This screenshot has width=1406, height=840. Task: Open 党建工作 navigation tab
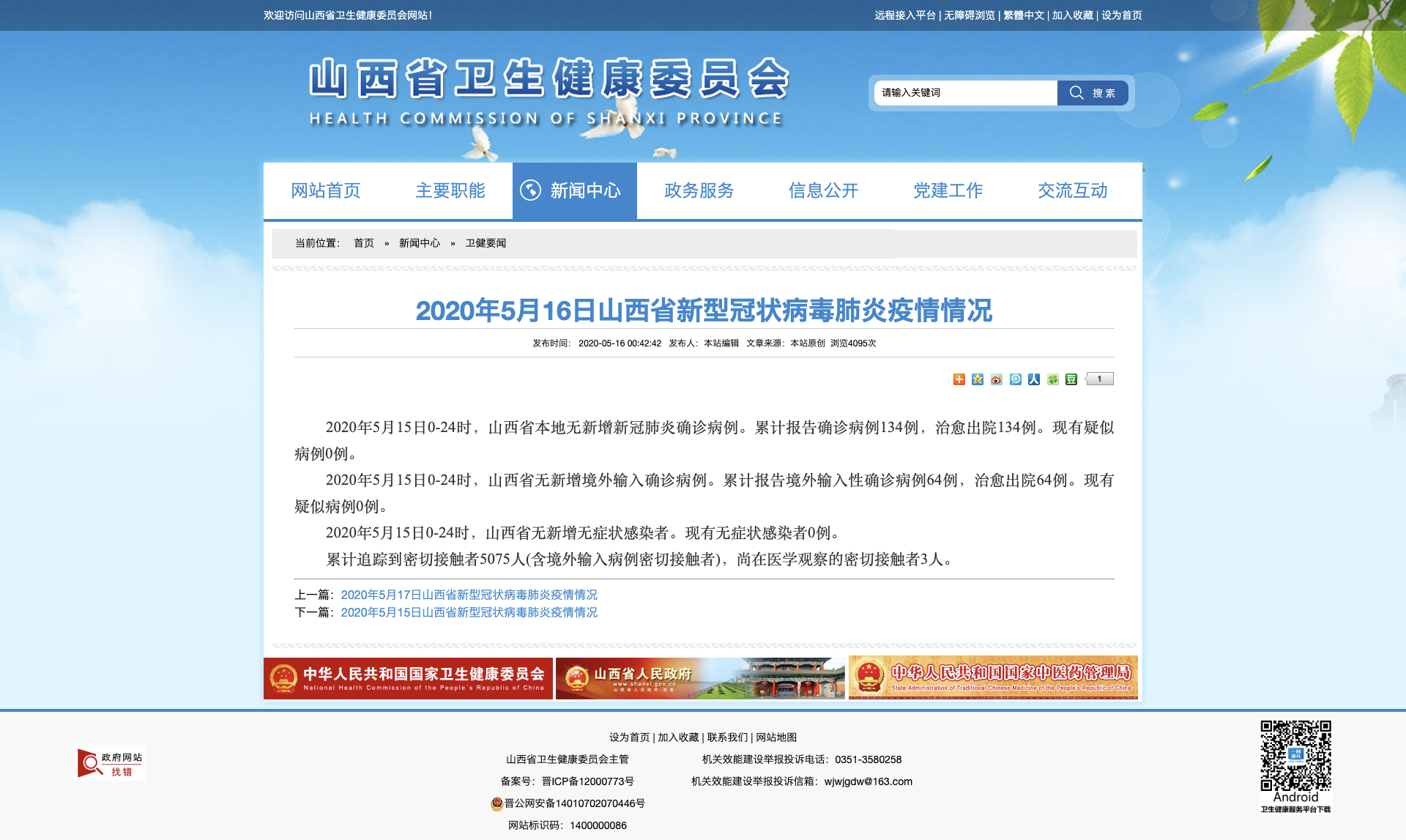coord(948,190)
